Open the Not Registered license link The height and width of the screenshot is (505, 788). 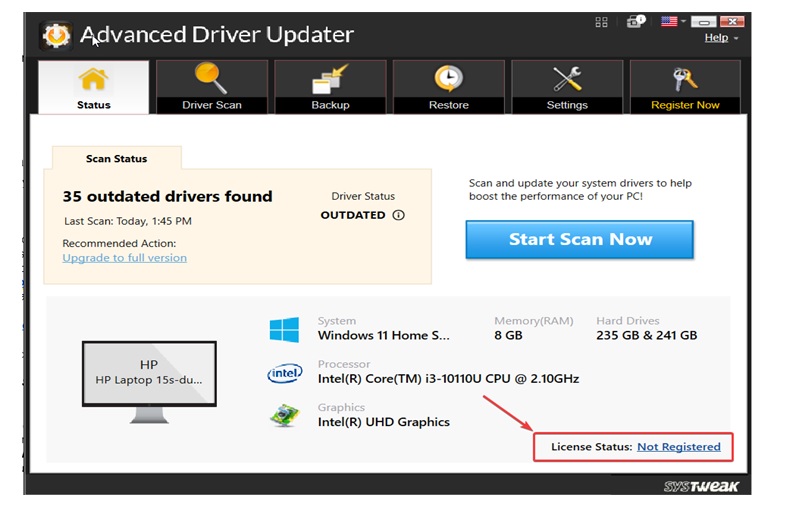click(678, 447)
